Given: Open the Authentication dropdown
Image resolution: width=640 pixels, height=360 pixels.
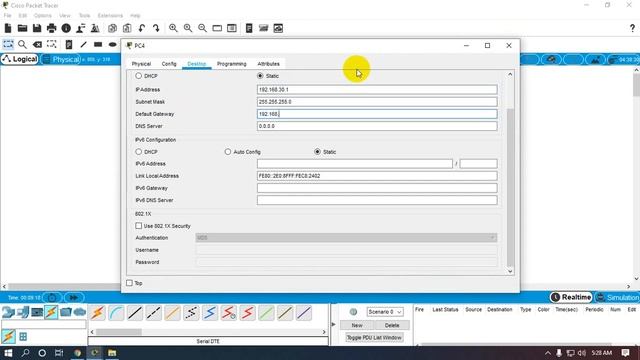Looking at the screenshot, I should tap(346, 238).
